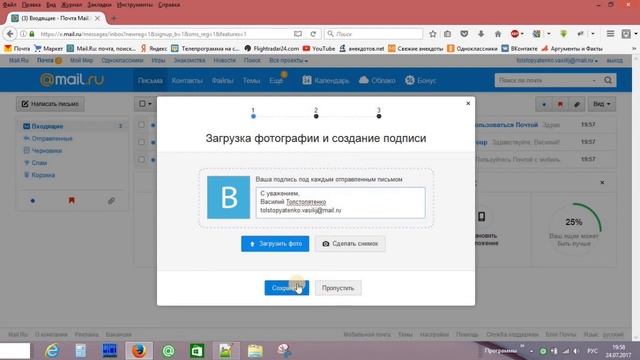Filter by flagged using red bookmark icon in sidebar
This screenshot has width=640, height=360.
(x=71, y=200)
